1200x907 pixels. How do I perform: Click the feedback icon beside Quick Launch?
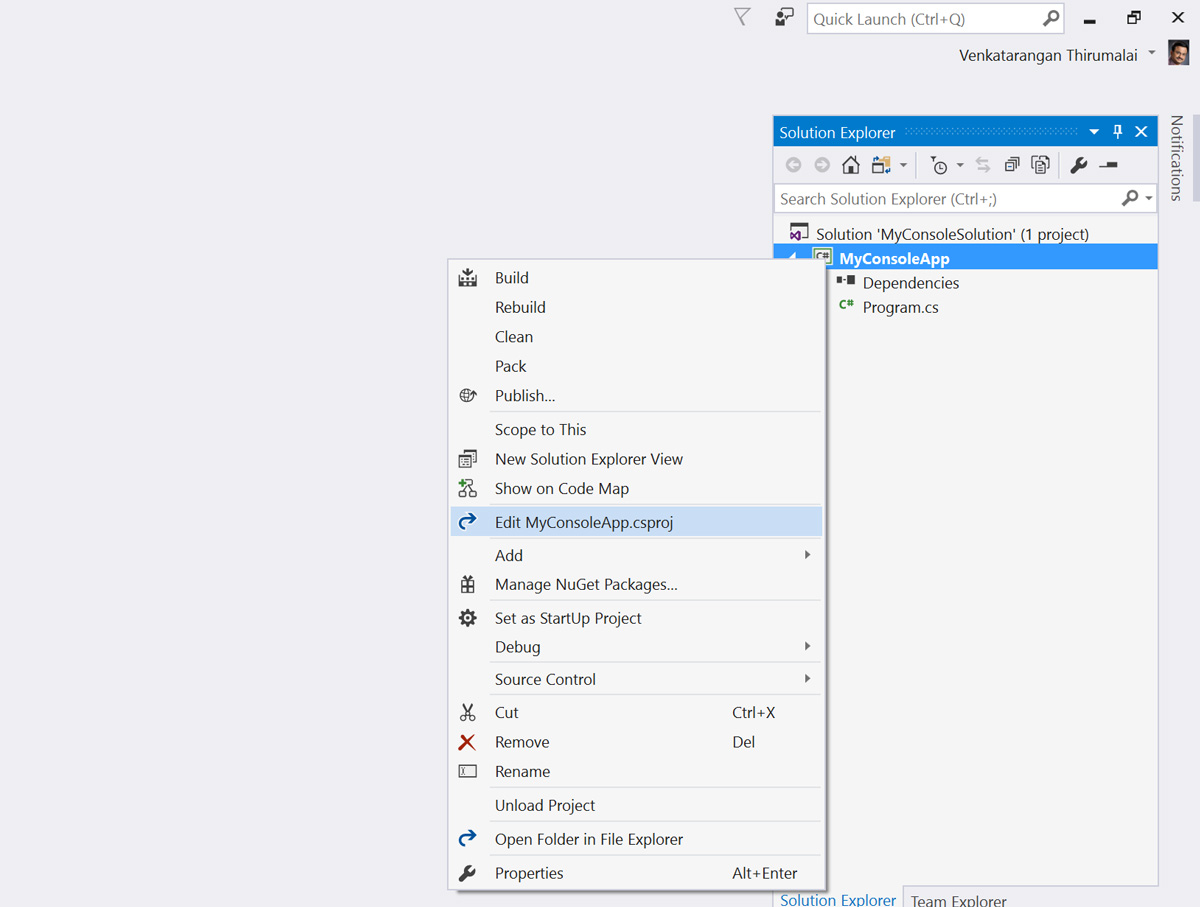[x=784, y=18]
